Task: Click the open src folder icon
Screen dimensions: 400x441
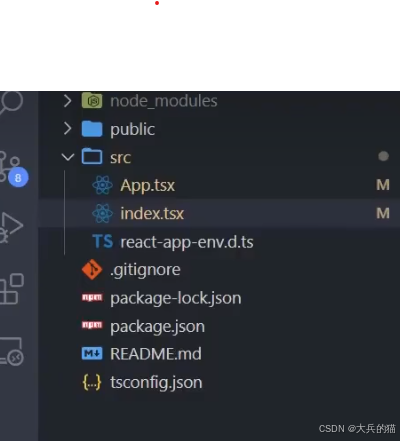Action: pos(92,156)
